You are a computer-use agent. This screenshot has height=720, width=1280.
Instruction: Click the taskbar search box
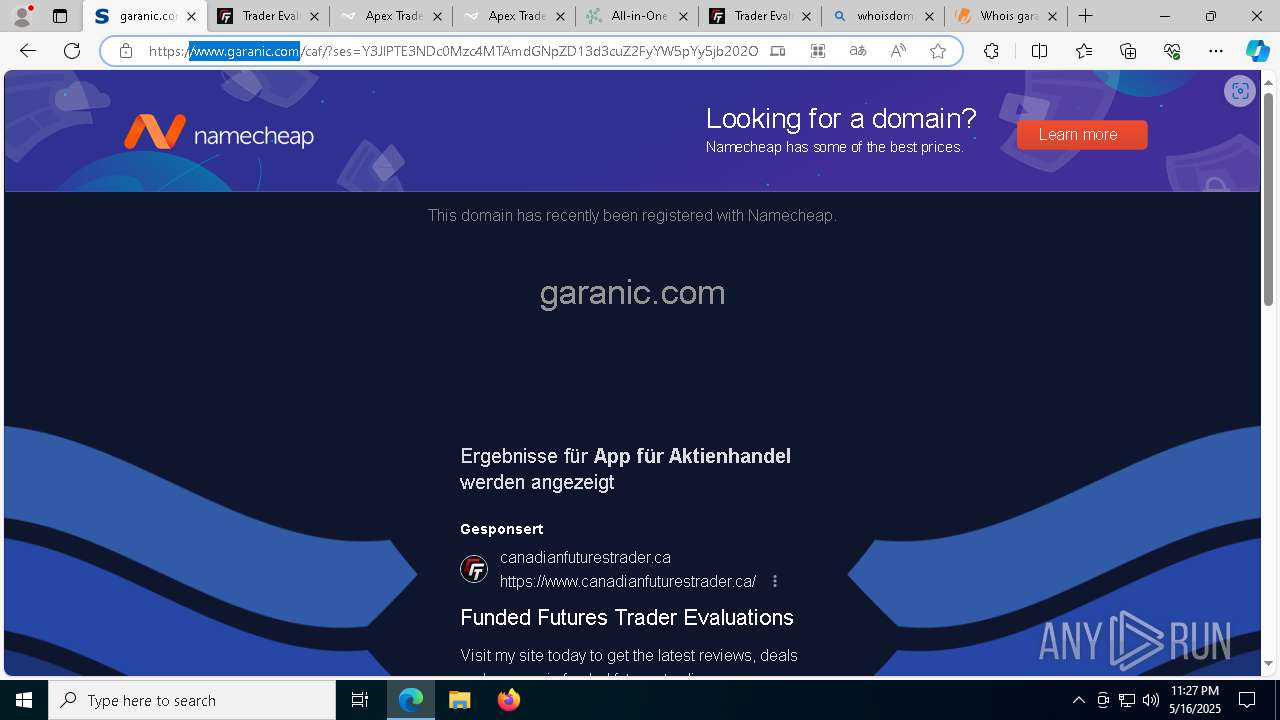[x=192, y=700]
